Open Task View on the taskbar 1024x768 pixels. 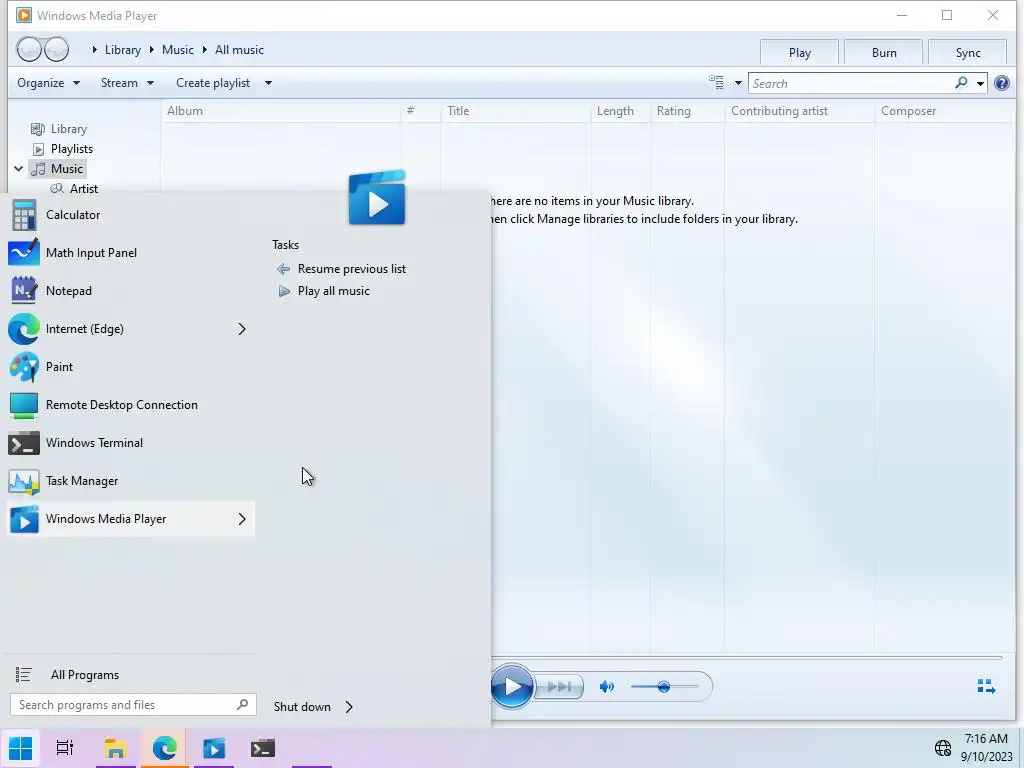(65, 748)
